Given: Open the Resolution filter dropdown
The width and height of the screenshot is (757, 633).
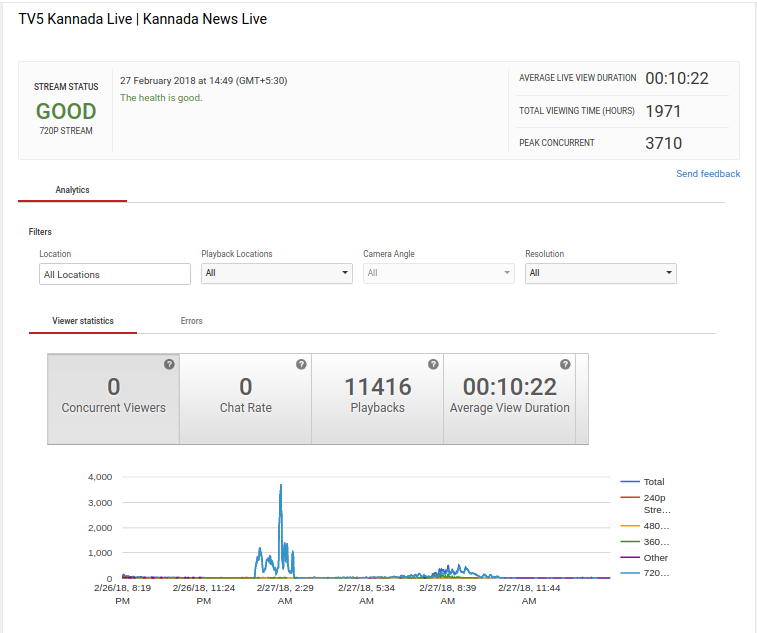Looking at the screenshot, I should pyautogui.click(x=600, y=273).
